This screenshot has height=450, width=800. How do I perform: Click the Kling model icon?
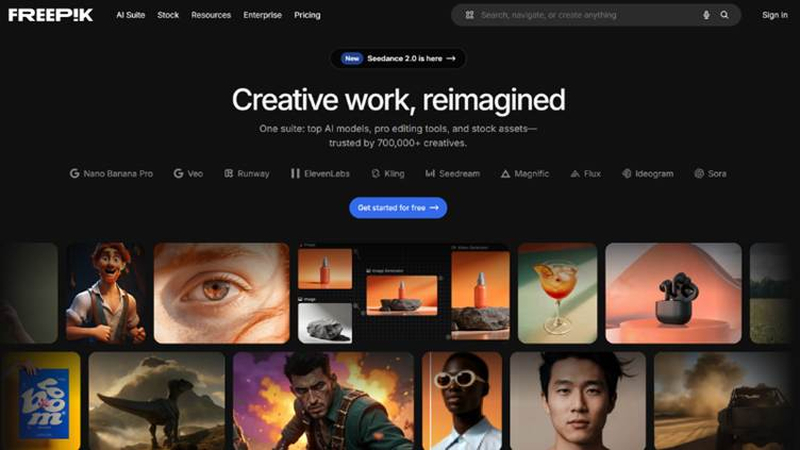click(376, 173)
